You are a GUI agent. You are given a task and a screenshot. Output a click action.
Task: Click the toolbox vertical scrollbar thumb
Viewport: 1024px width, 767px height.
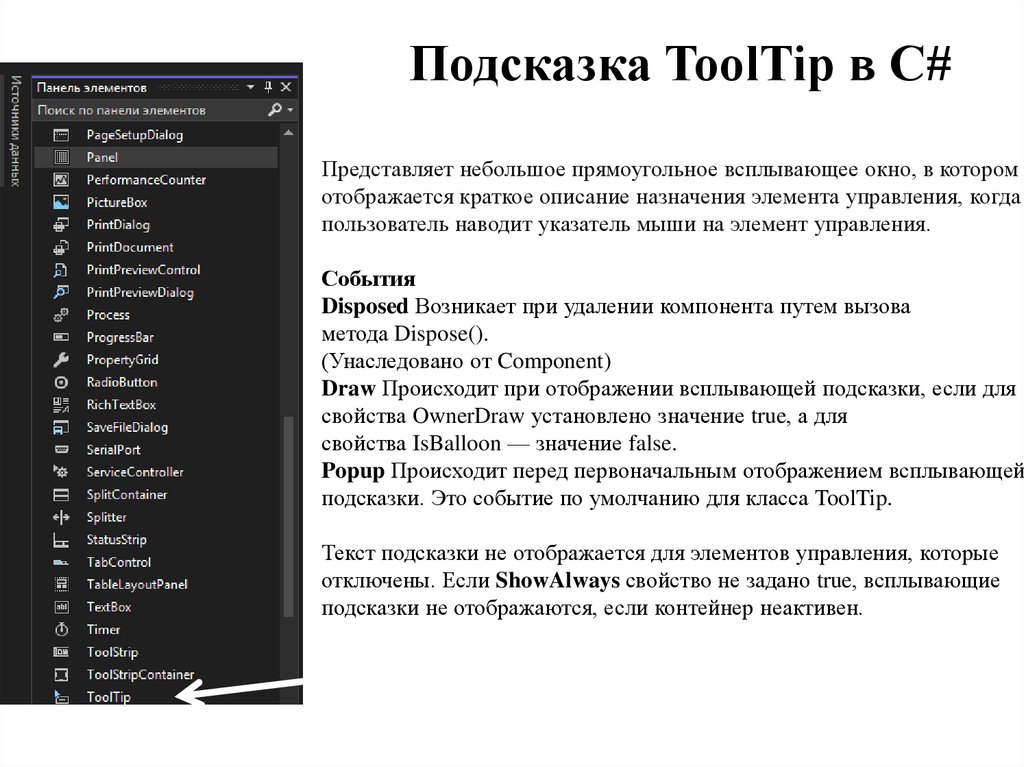click(288, 516)
